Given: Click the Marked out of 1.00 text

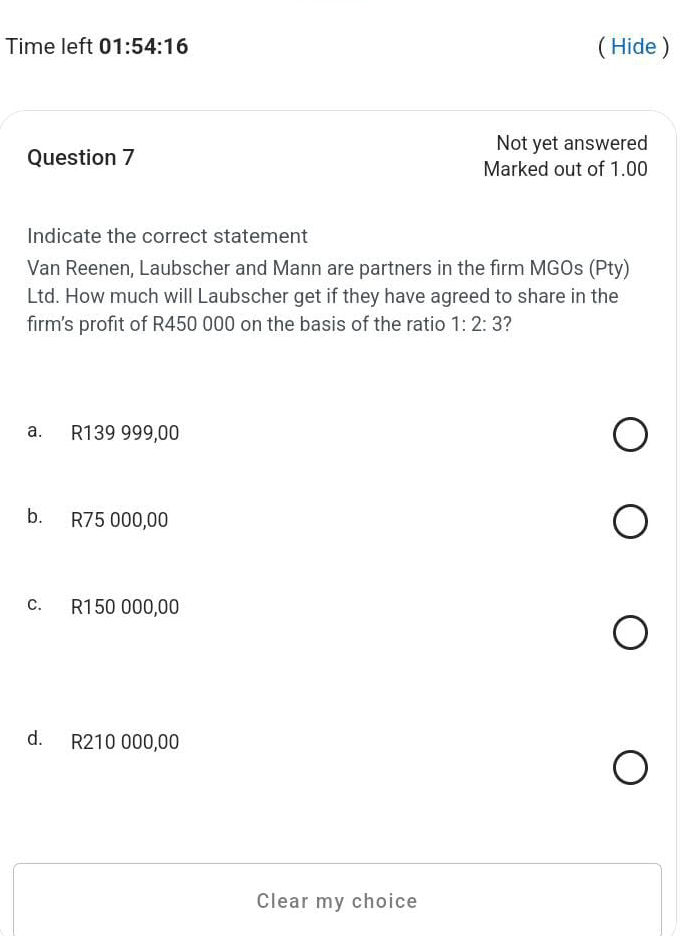Looking at the screenshot, I should tap(567, 169).
